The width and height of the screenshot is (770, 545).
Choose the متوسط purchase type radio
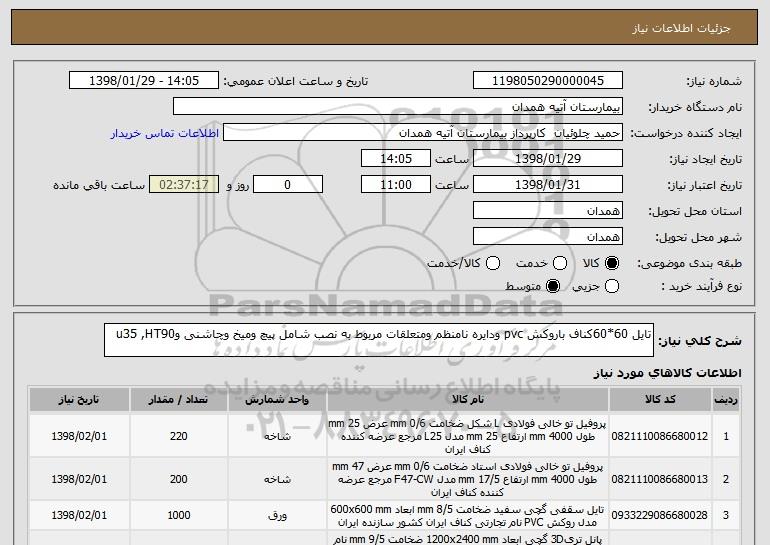[x=553, y=286]
